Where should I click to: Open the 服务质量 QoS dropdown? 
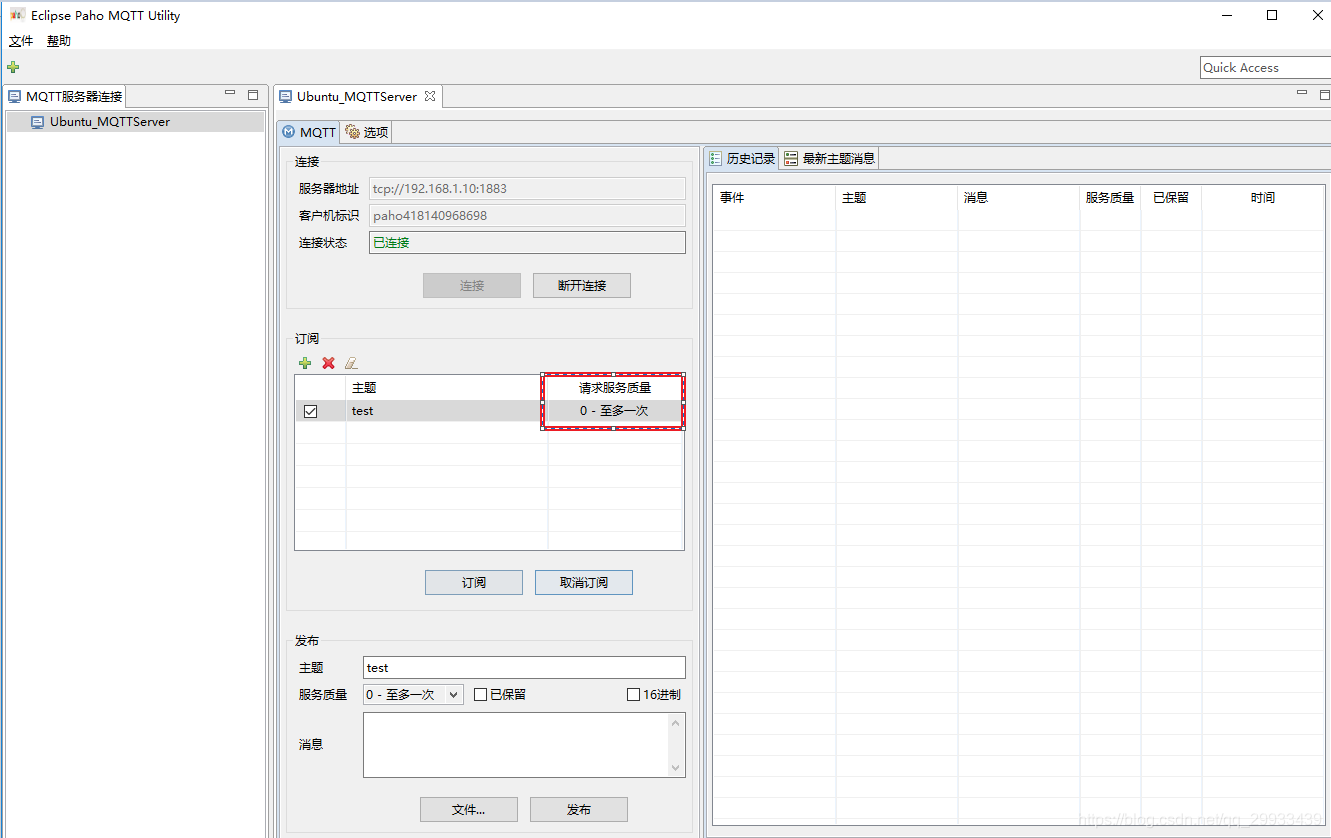tap(413, 694)
